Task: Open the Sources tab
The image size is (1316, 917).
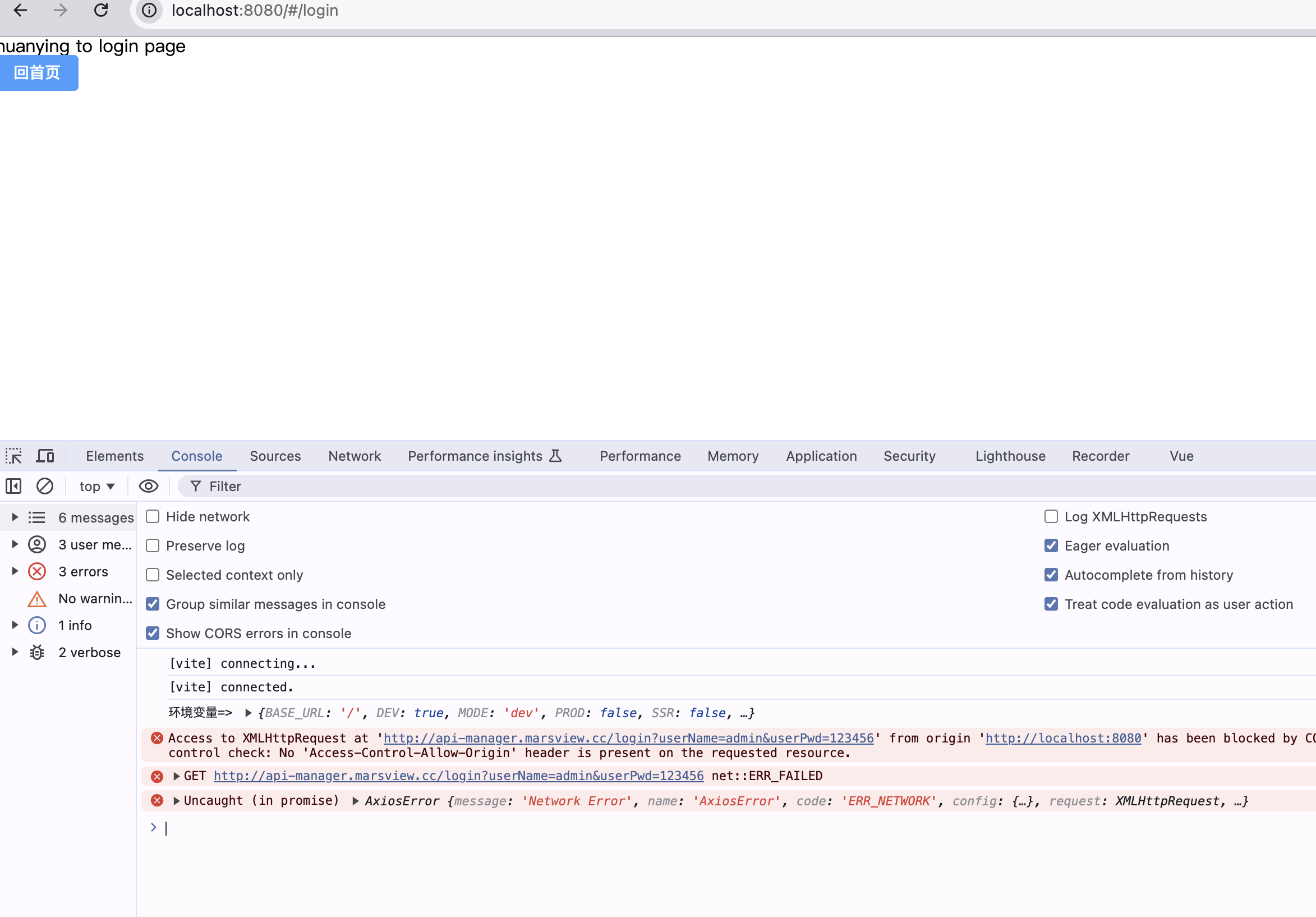Action: (x=275, y=456)
